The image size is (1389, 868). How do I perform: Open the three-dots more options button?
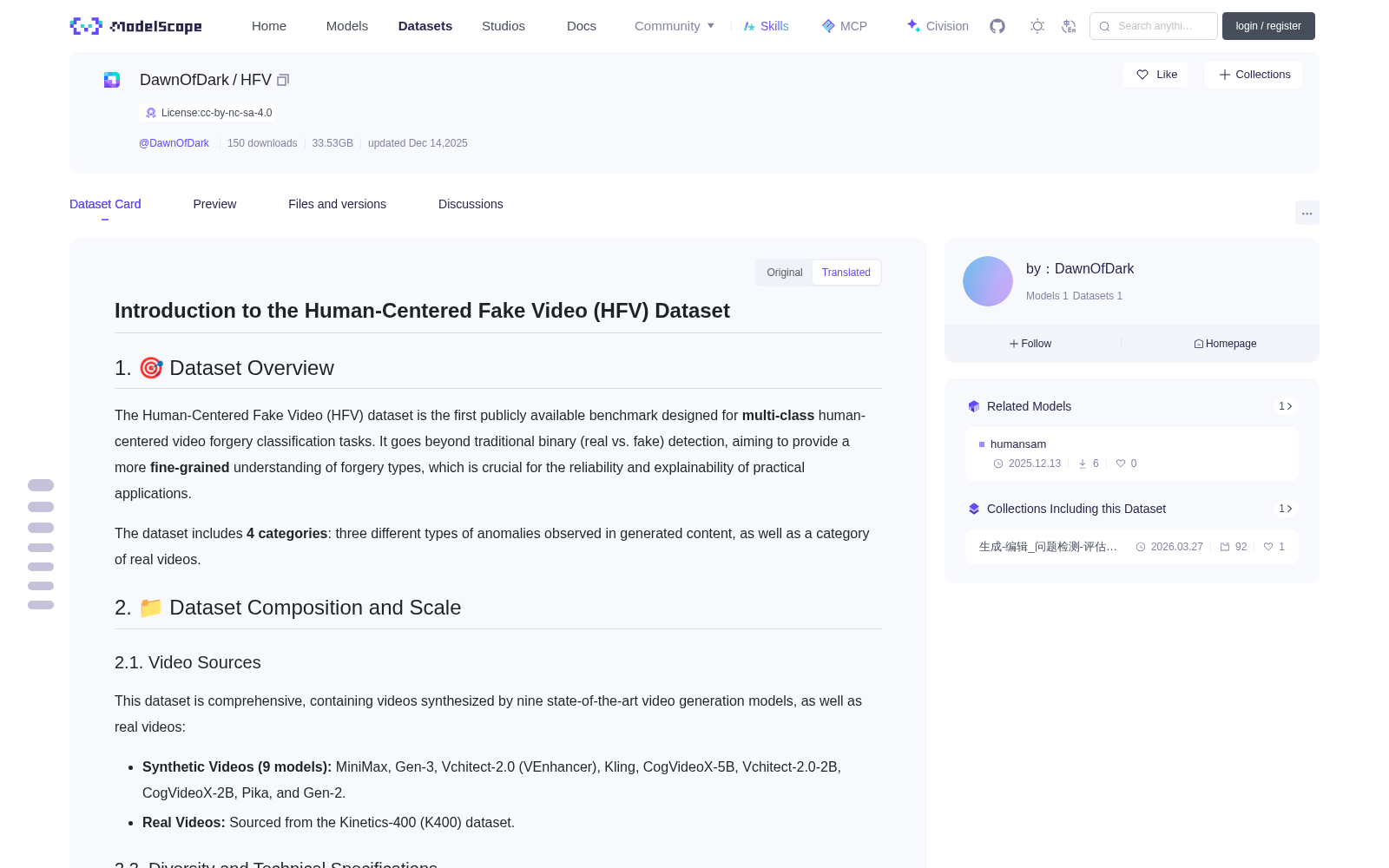point(1307,213)
